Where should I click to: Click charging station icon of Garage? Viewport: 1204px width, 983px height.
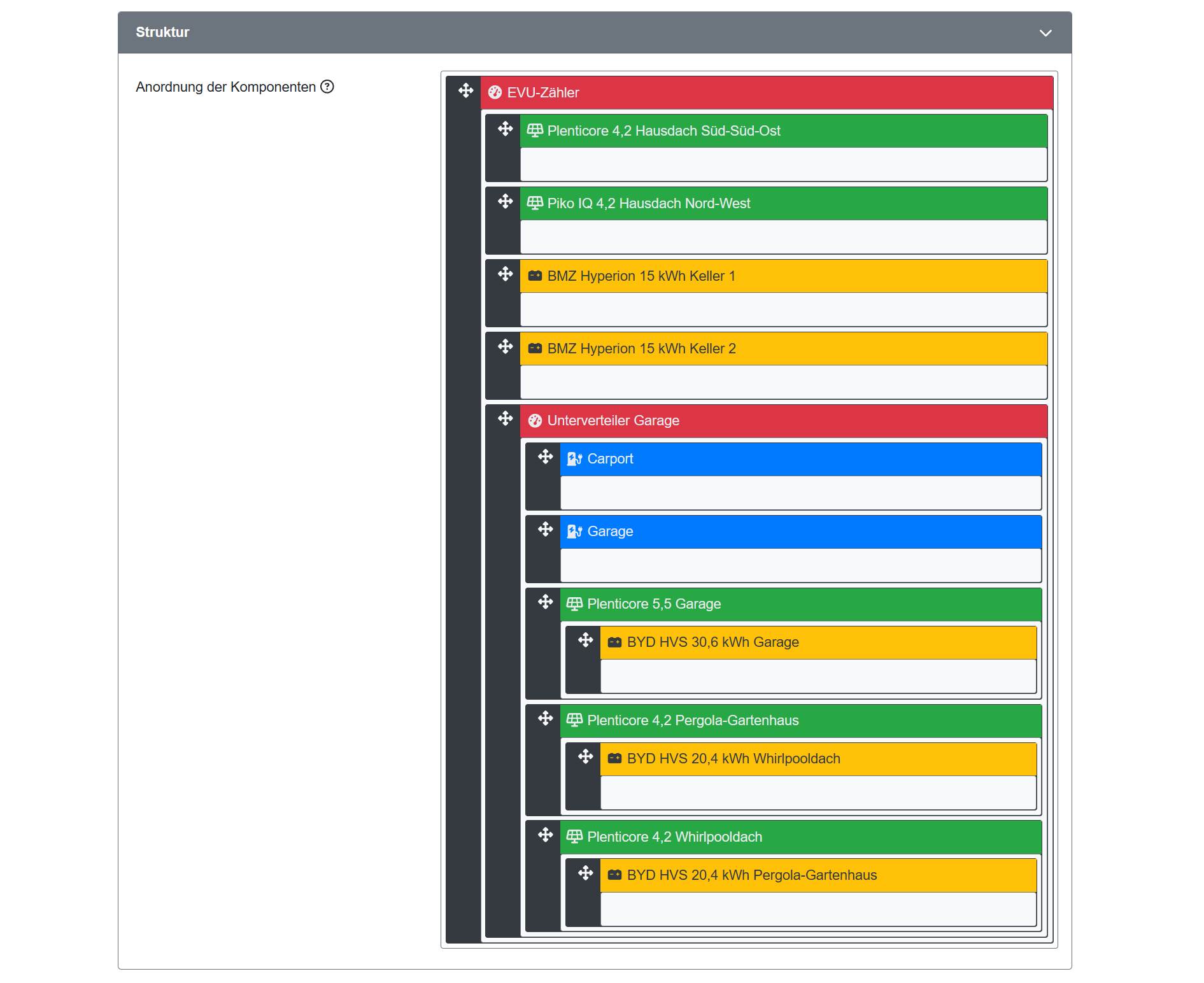pyautogui.click(x=575, y=532)
